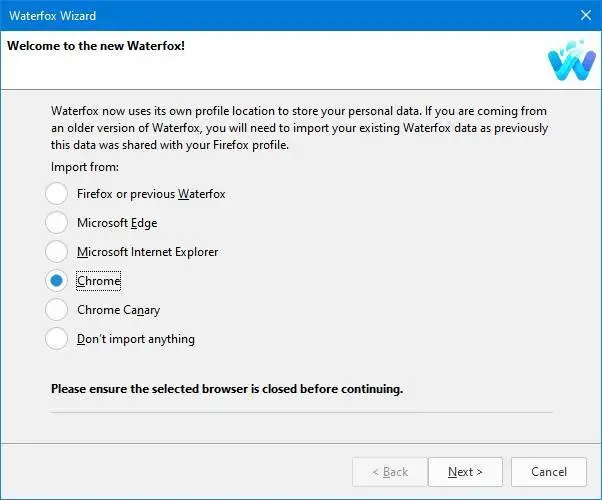602x500 pixels.
Task: Click the selected Chrome radio button
Action: 57,281
